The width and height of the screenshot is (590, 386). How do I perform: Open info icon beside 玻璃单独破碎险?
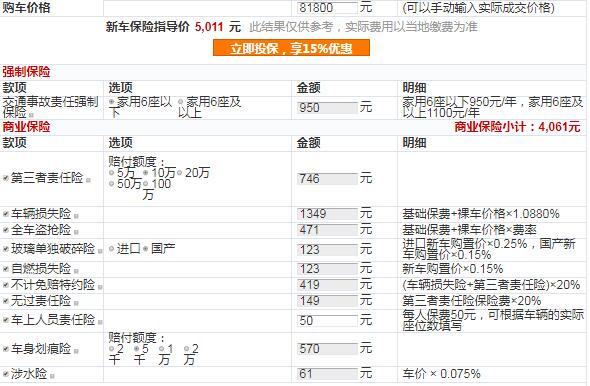tap(100, 251)
